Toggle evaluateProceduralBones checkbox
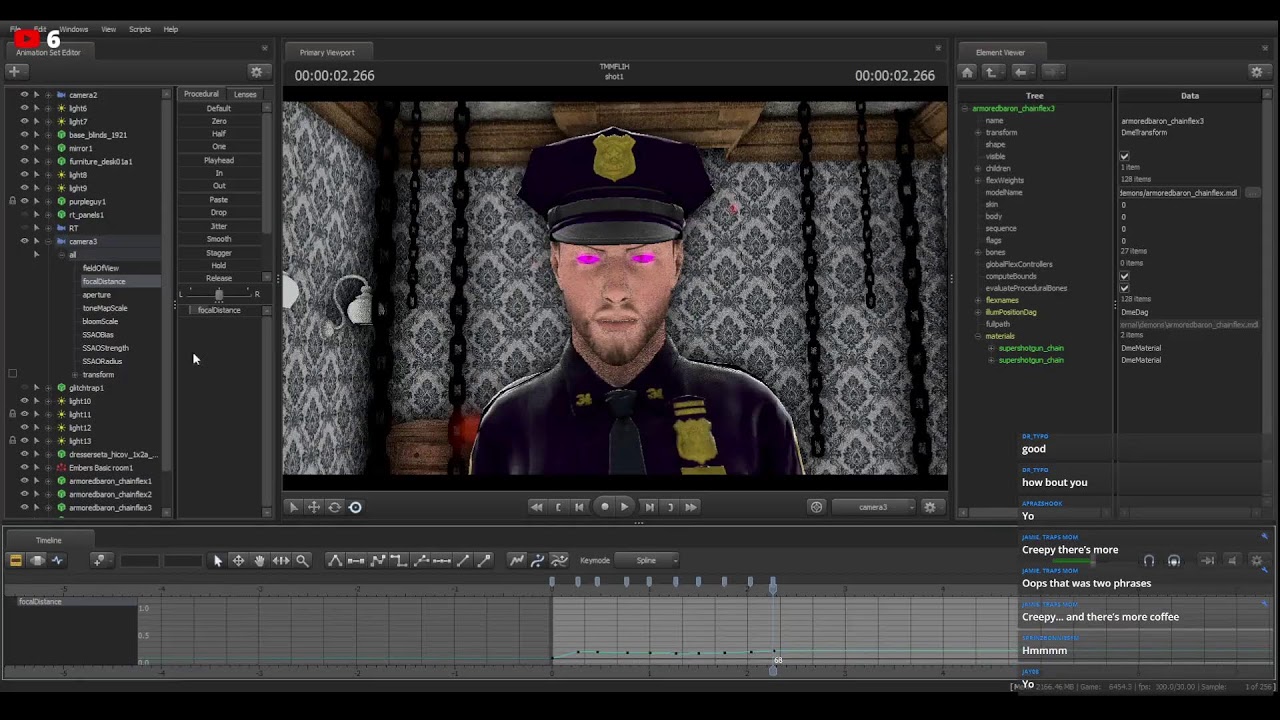Viewport: 1280px width, 720px height. point(1124,288)
